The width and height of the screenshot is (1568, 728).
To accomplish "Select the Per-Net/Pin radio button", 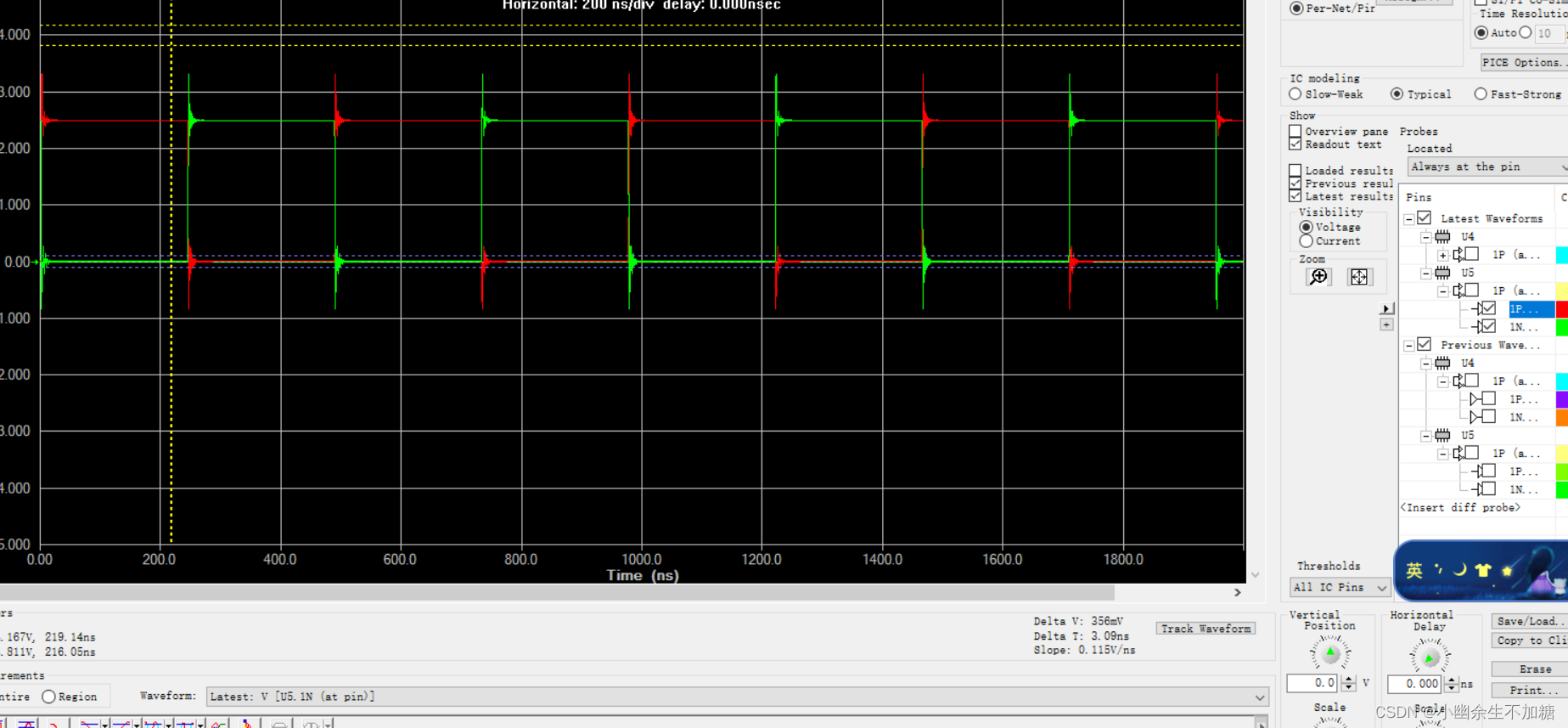I will pyautogui.click(x=1296, y=8).
